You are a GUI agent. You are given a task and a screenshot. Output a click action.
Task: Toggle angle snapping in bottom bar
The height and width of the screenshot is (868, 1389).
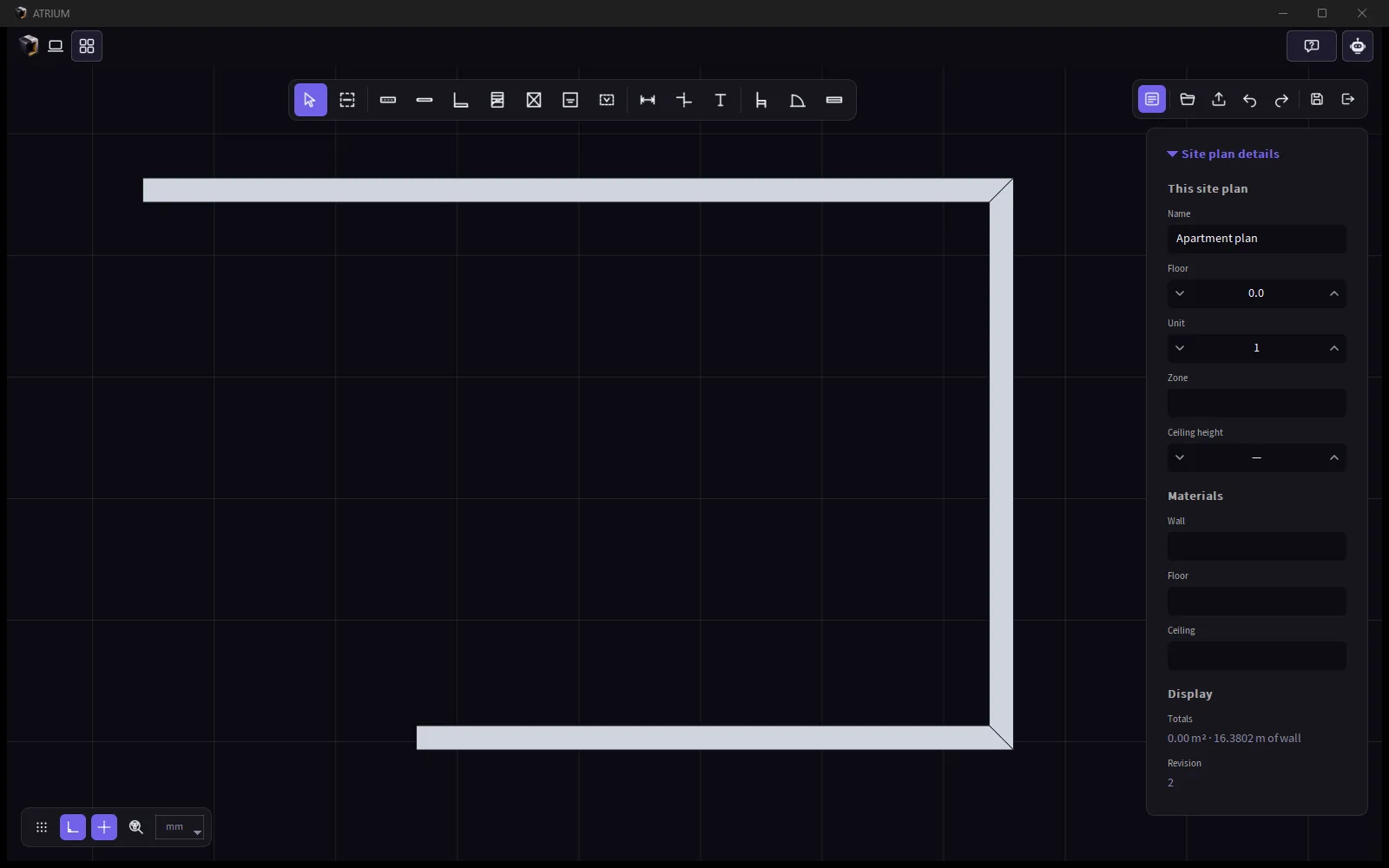(73, 827)
